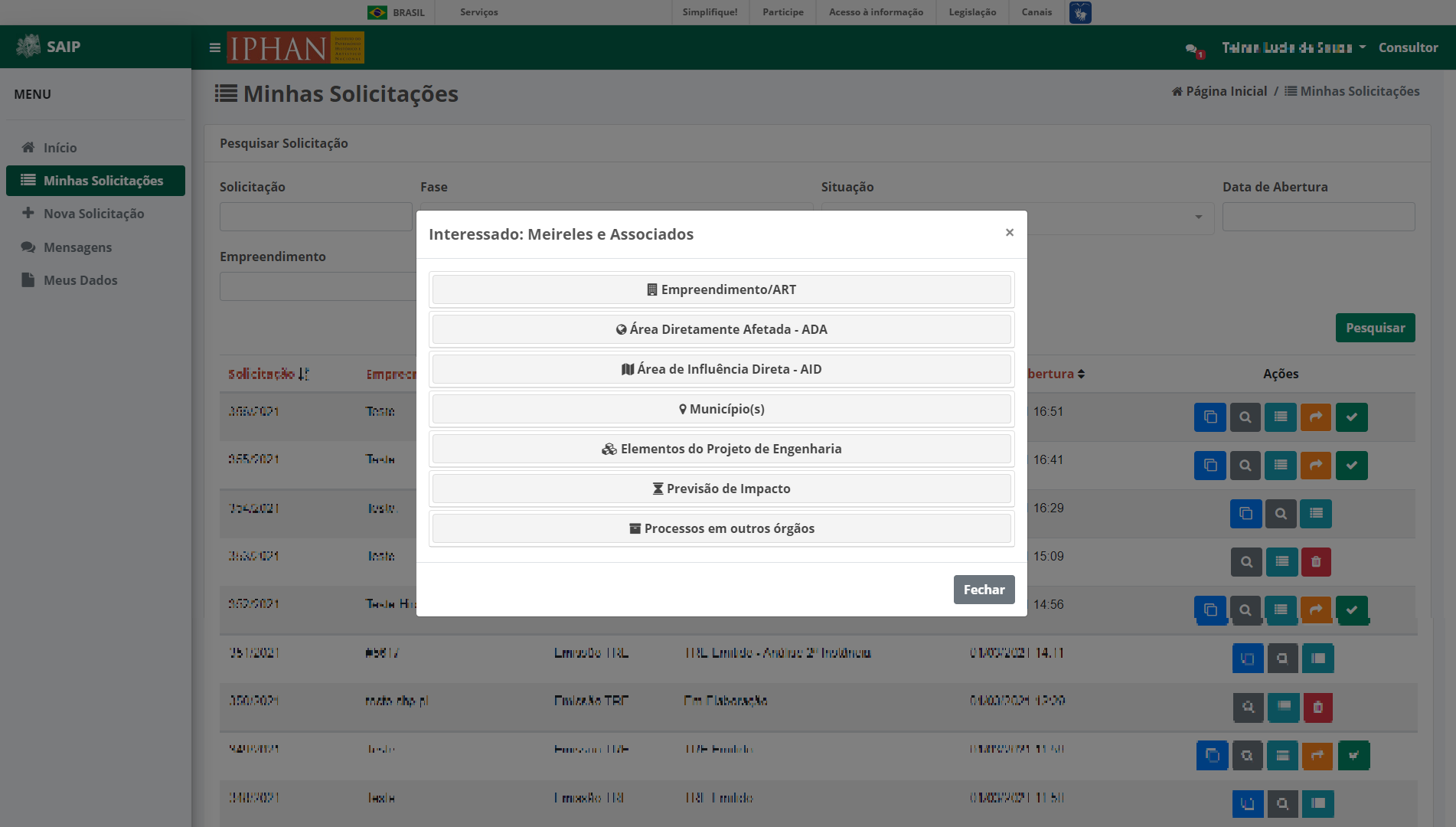Click the SAIP logo in the sidebar header
Image resolution: width=1456 pixels, height=827 pixels.
pyautogui.click(x=48, y=47)
